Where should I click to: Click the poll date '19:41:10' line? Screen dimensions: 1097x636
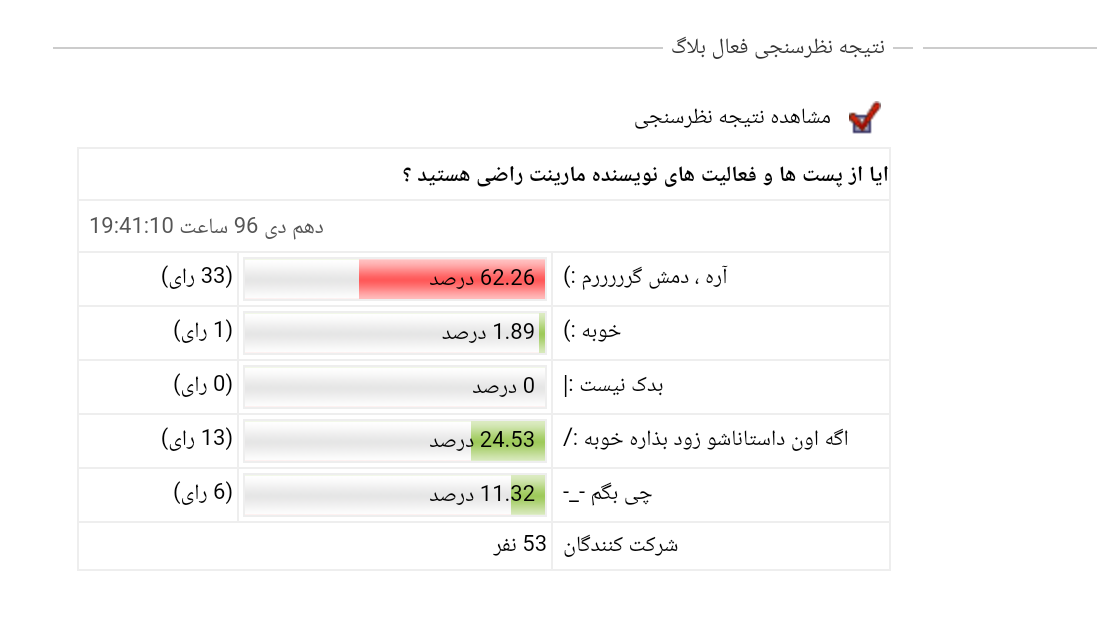coord(206,226)
